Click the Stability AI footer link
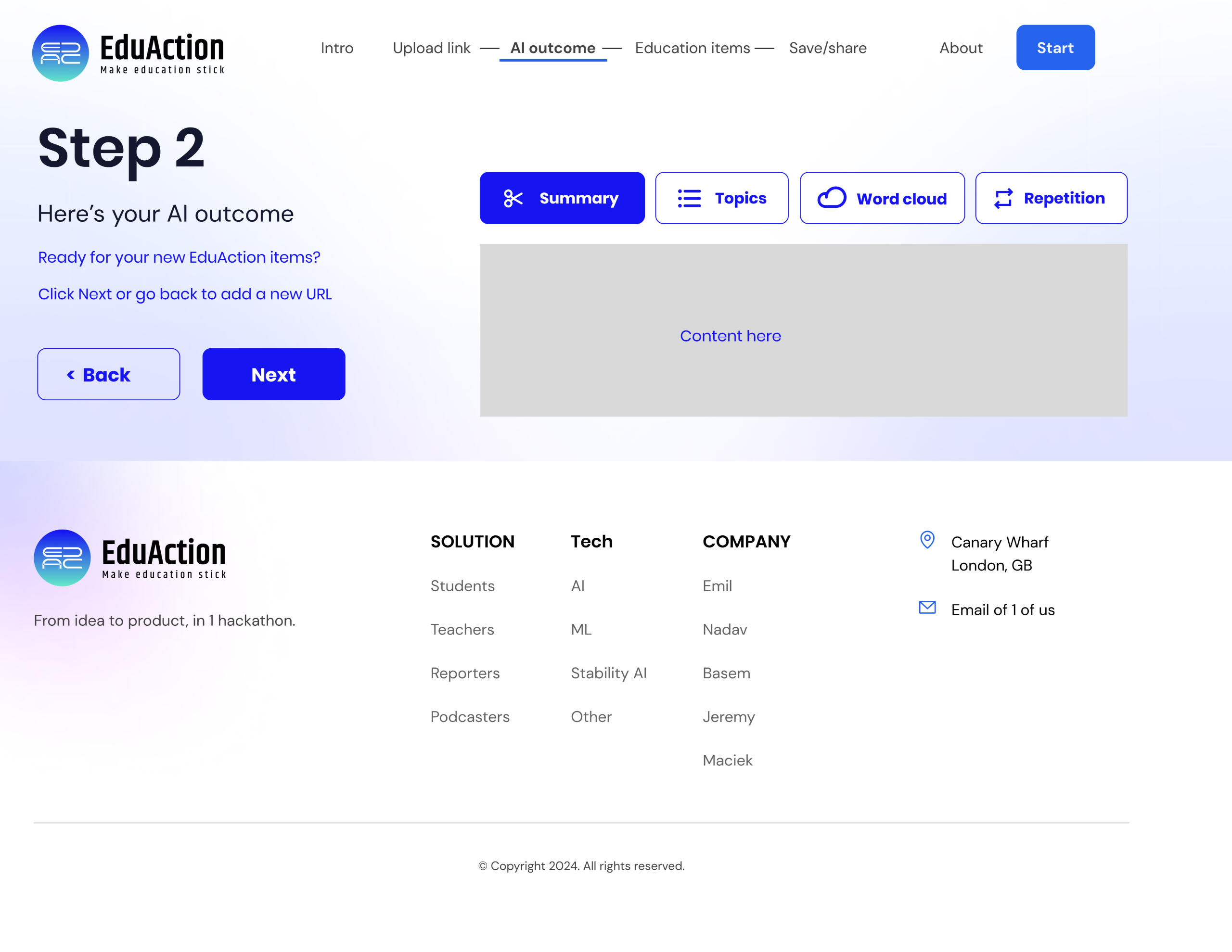The height and width of the screenshot is (952, 1232). tap(608, 673)
